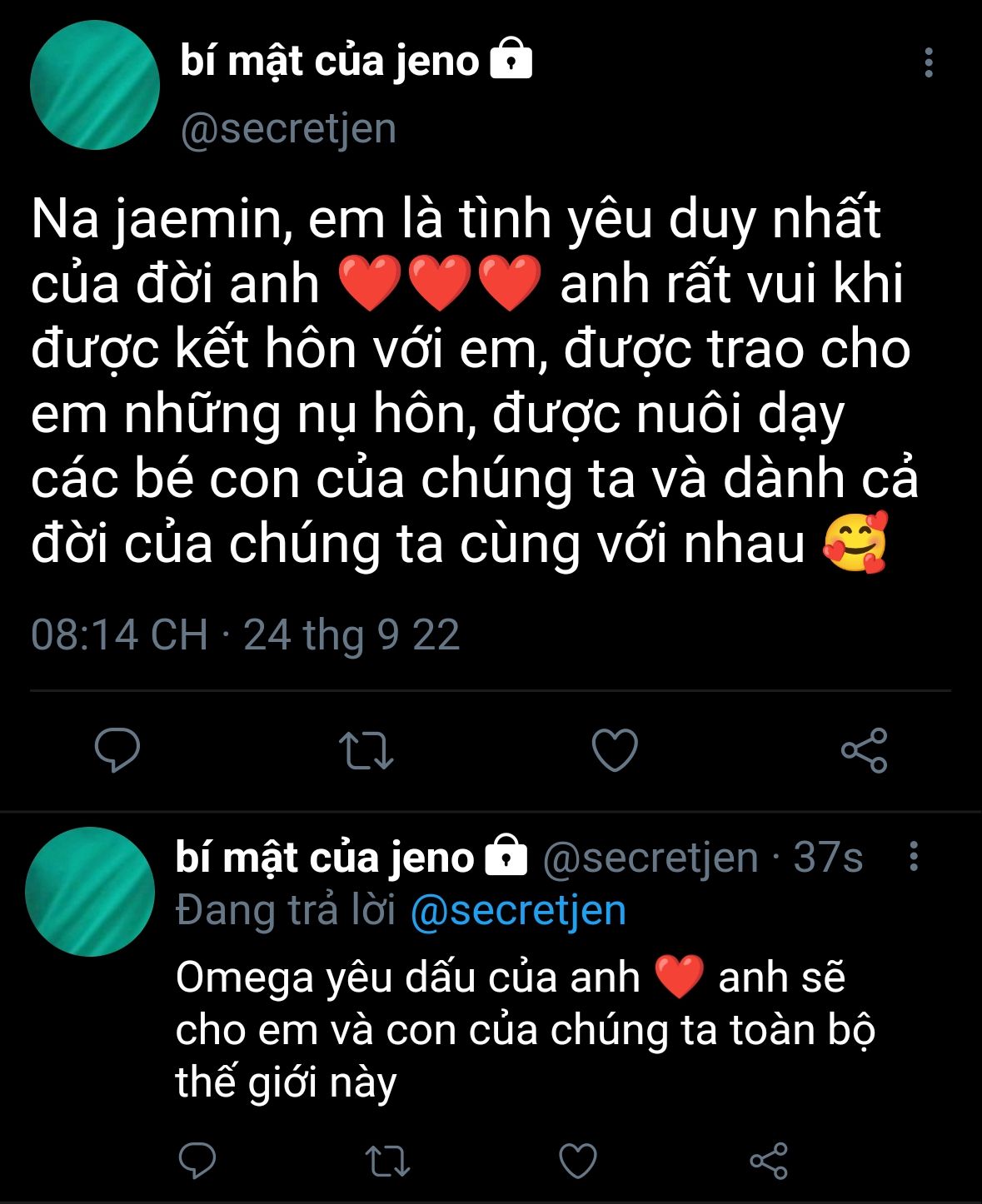Open display name bí mật của jeno at top
The width and height of the screenshot is (982, 1204).
click(330, 61)
